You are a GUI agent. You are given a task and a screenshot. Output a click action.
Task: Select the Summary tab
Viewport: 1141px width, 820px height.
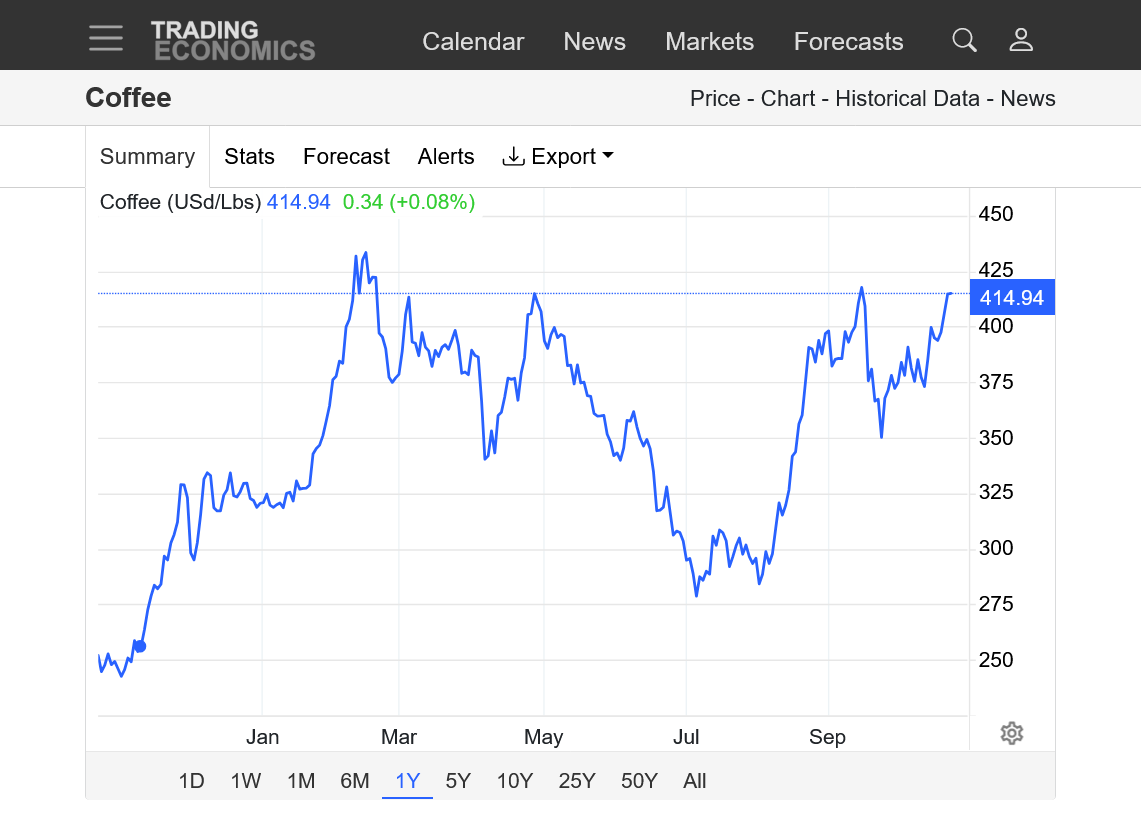[147, 157]
